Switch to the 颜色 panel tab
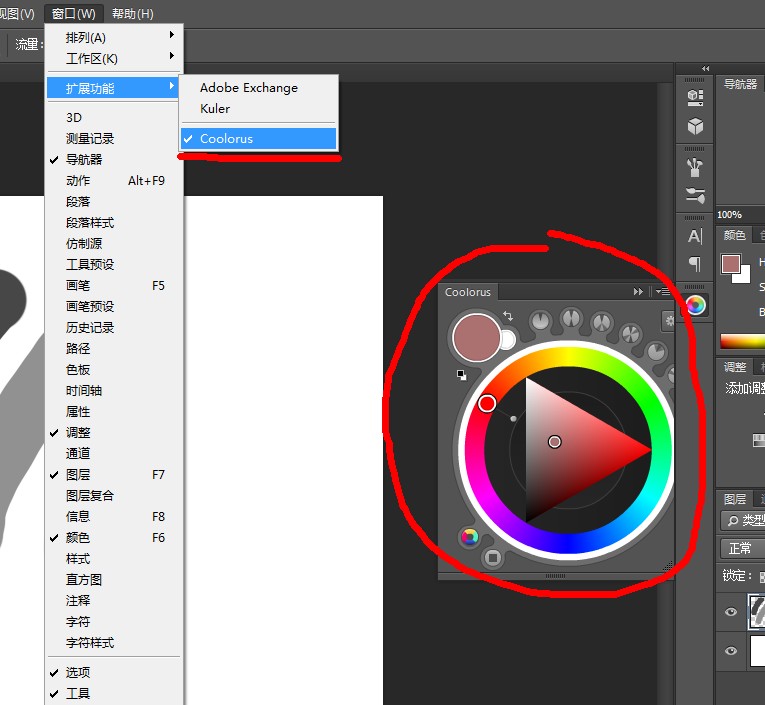The width and height of the screenshot is (765, 705). (734, 235)
